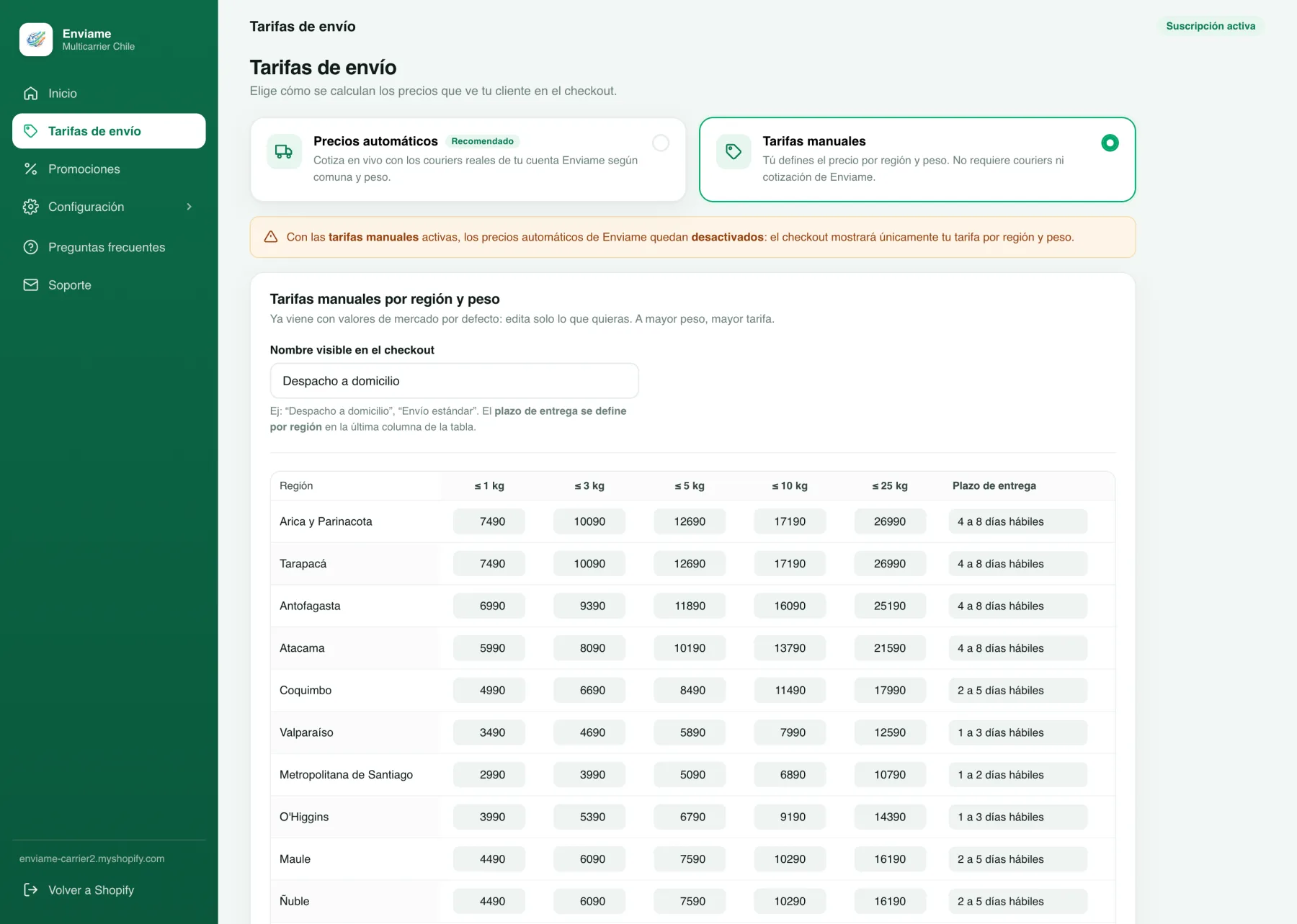The width and height of the screenshot is (1297, 924).
Task: Click the Ñuble region name
Action: pyautogui.click(x=294, y=901)
